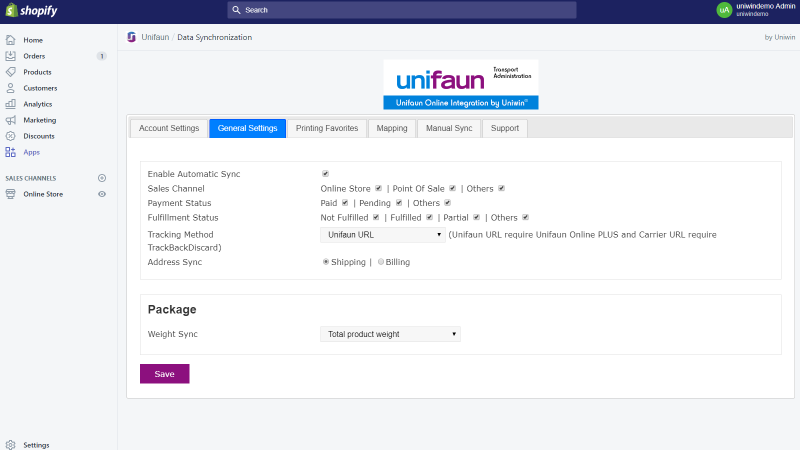Click Unifaun breadcrumb link
The width and height of the screenshot is (800, 450).
pos(155,37)
